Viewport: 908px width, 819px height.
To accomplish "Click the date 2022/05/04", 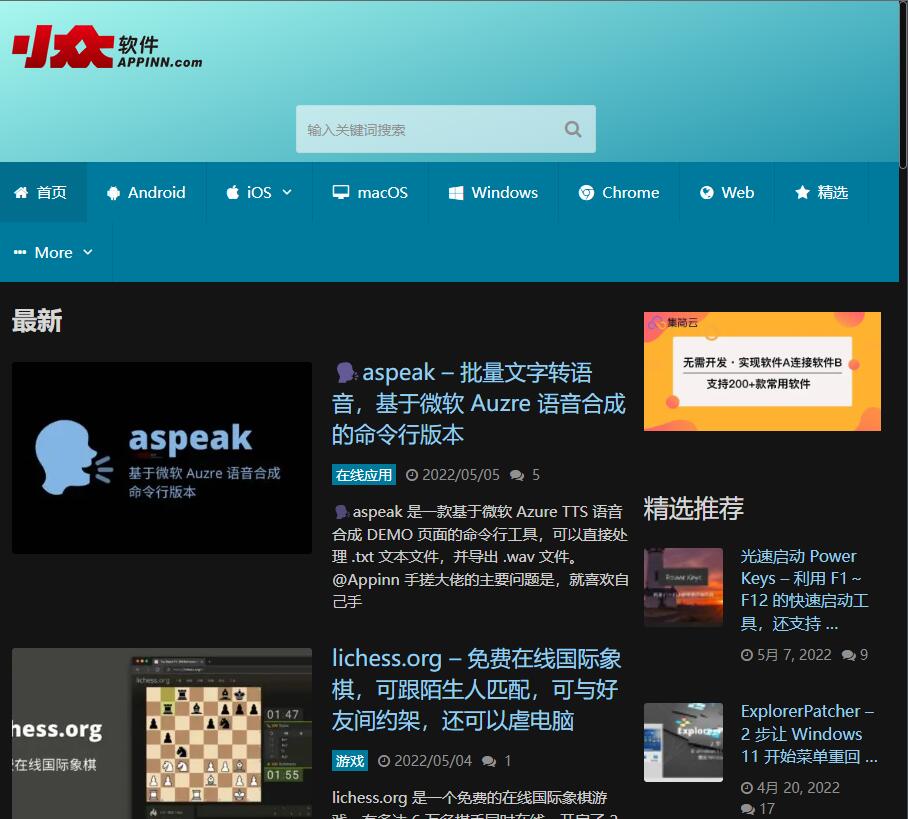I will click(x=433, y=760).
